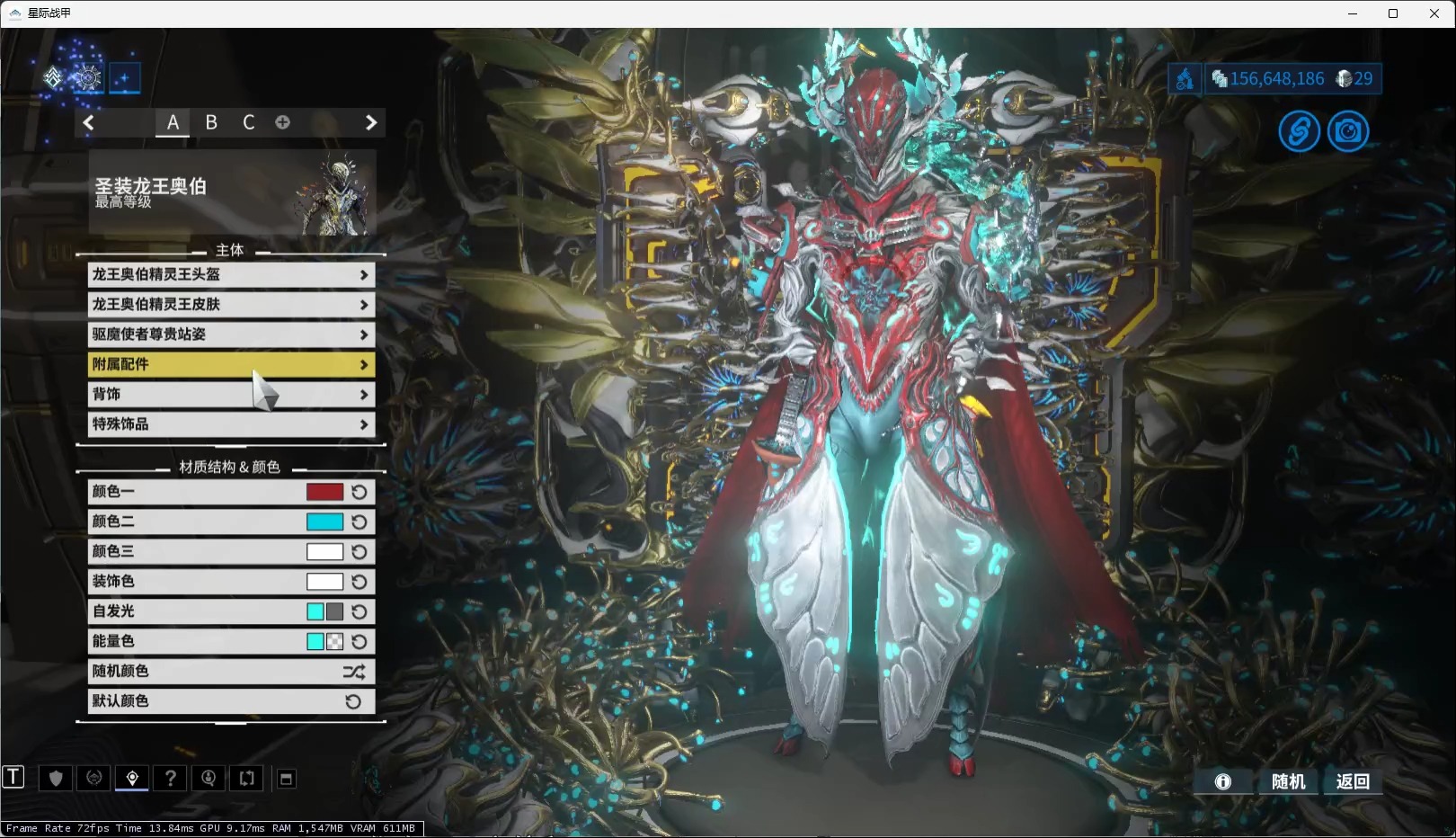
Task: Expand the 龙王奥伯精灵王皮肤 skin option
Action: [231, 304]
